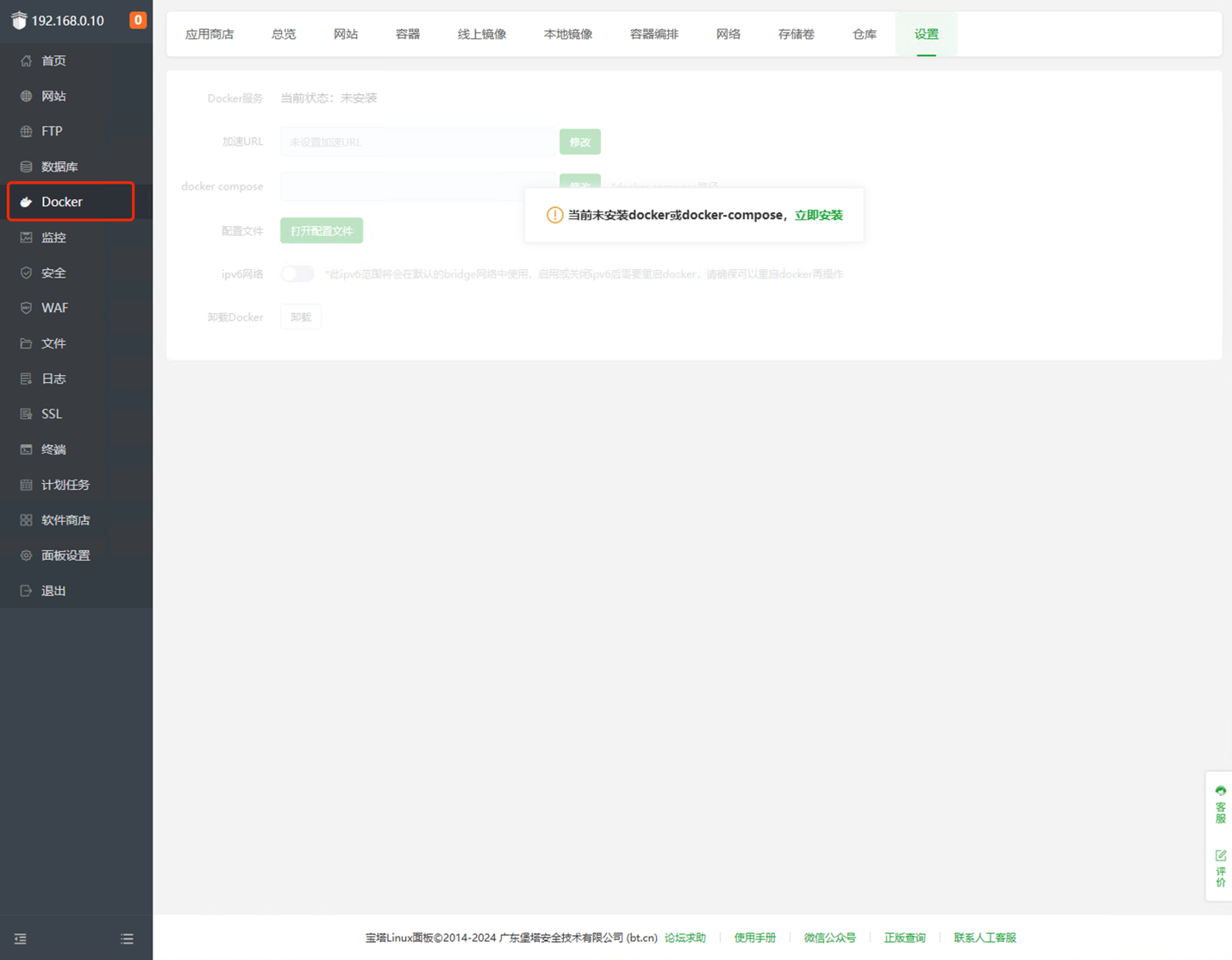Click the database icon in sidebar
Image resolution: width=1232 pixels, height=960 pixels.
tap(26, 166)
